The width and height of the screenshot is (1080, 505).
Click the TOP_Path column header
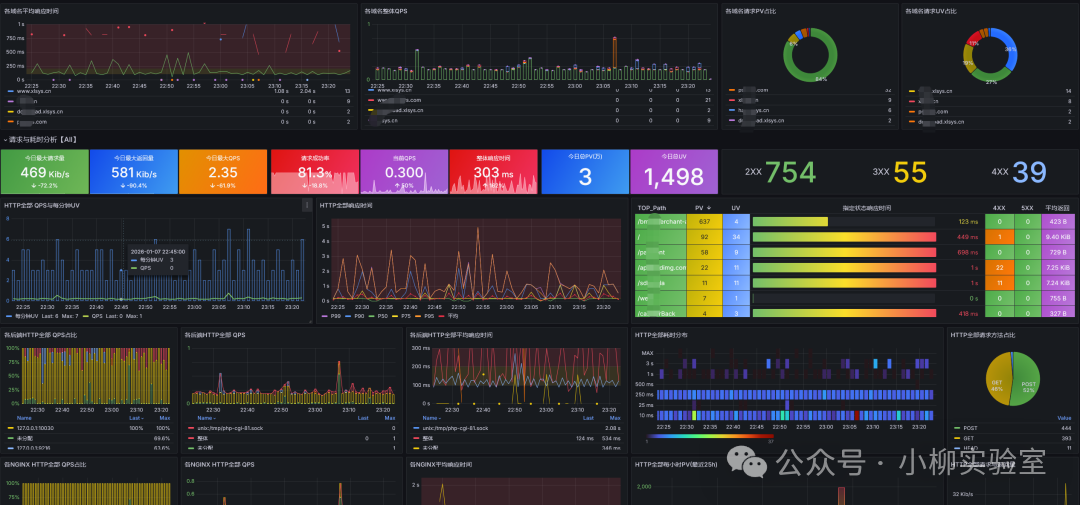(x=652, y=208)
